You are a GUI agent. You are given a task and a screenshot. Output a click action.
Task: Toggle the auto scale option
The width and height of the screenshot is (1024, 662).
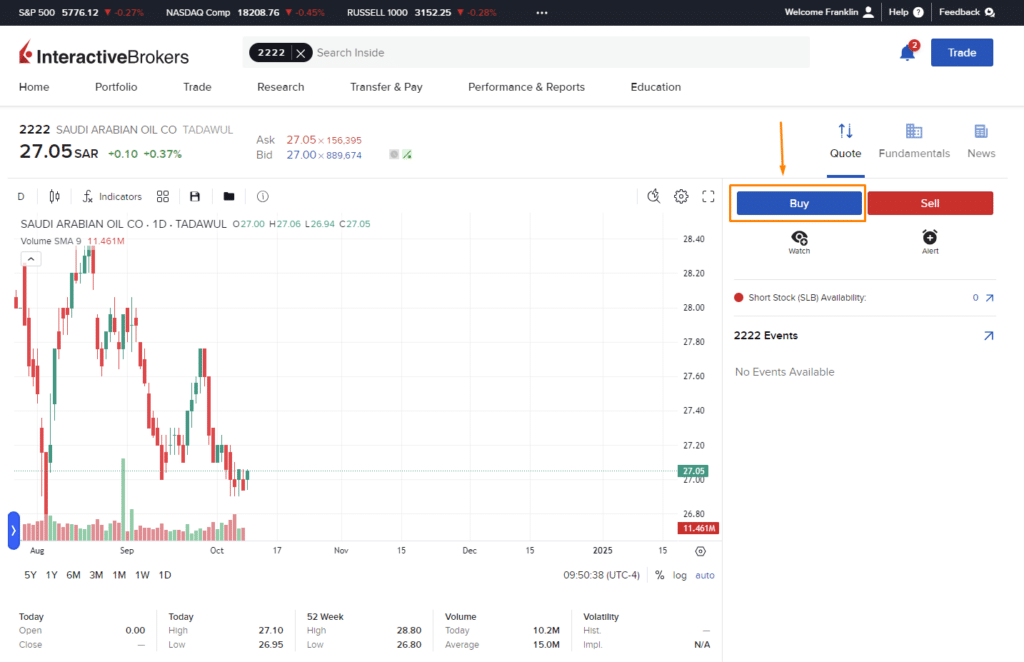point(704,575)
